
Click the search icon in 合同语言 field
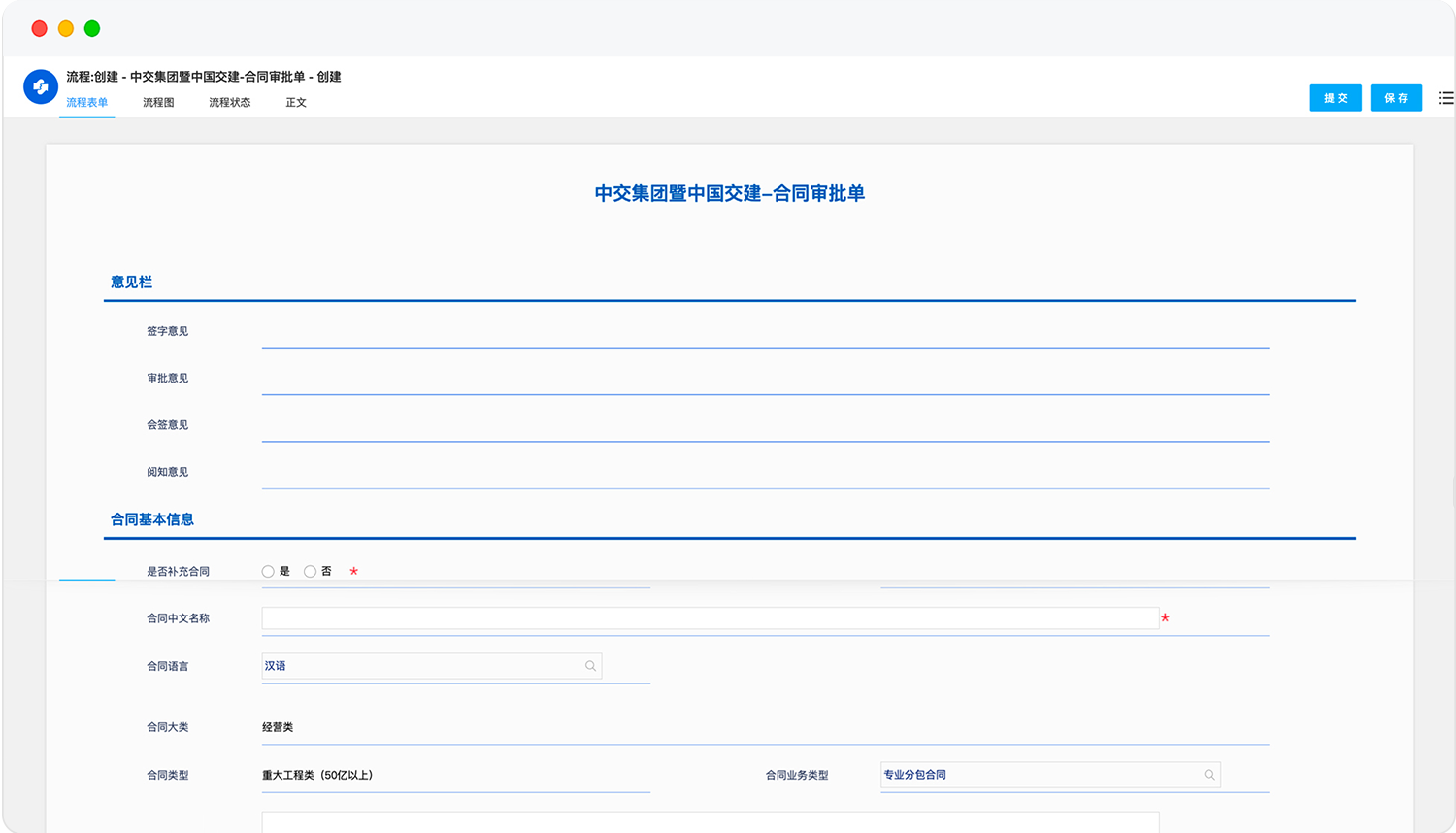(590, 666)
